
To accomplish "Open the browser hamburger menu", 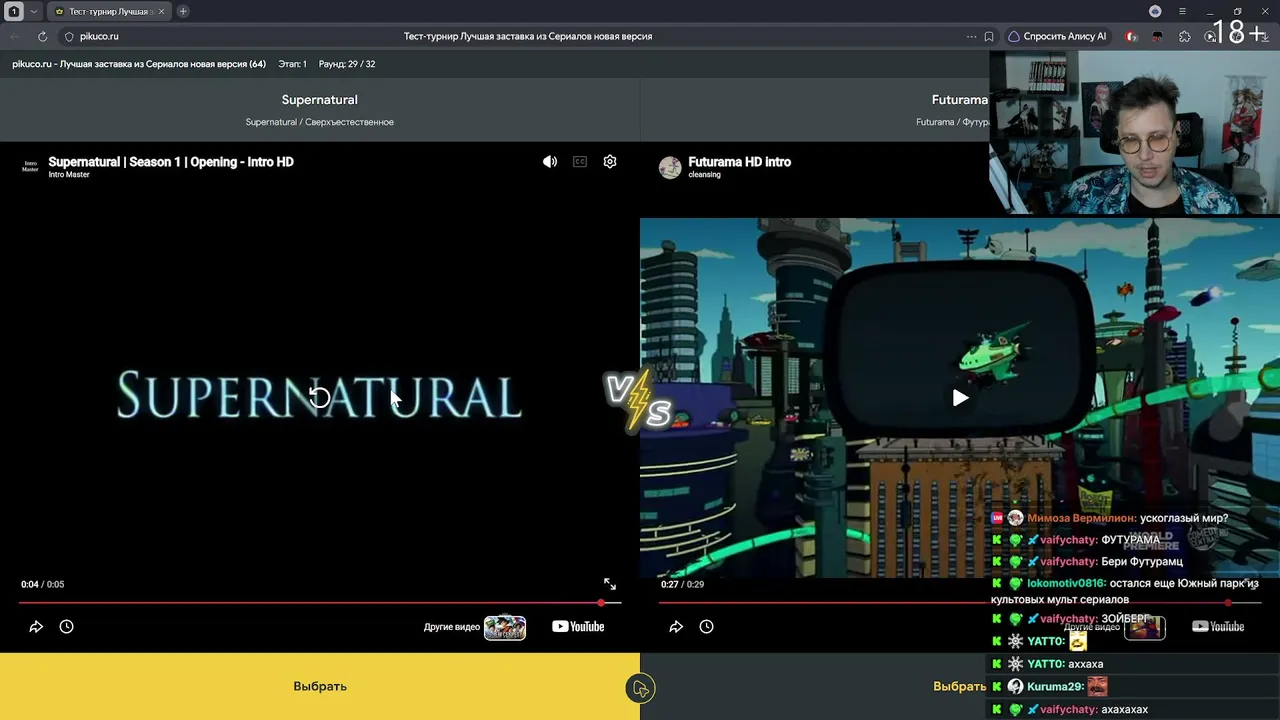I will coord(1182,11).
